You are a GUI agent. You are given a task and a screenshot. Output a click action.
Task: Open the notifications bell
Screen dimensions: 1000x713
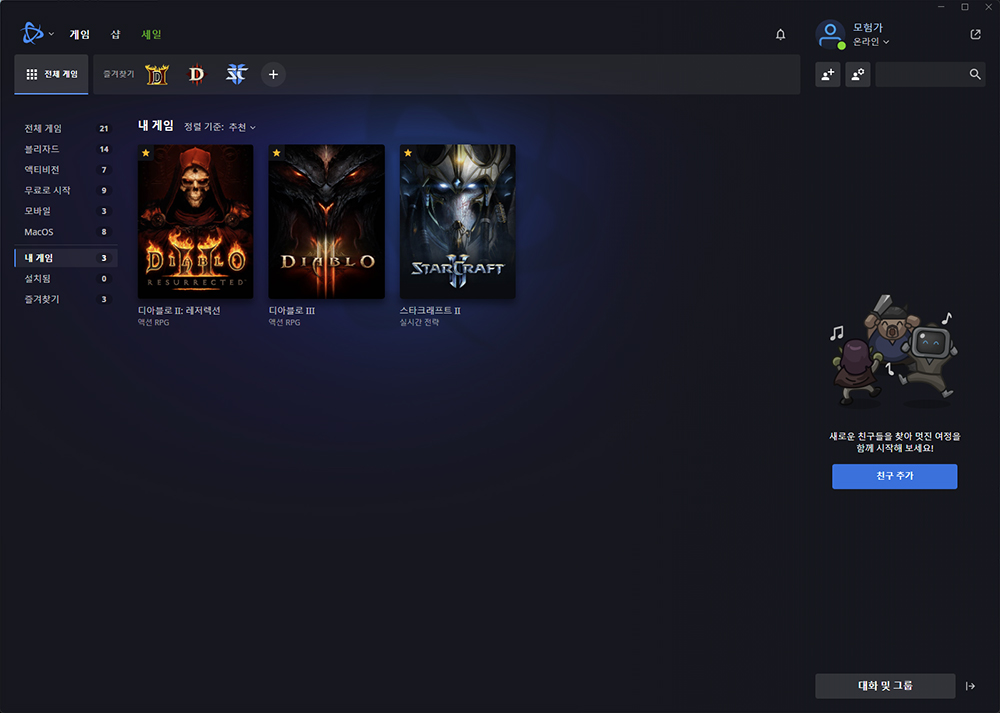click(780, 34)
